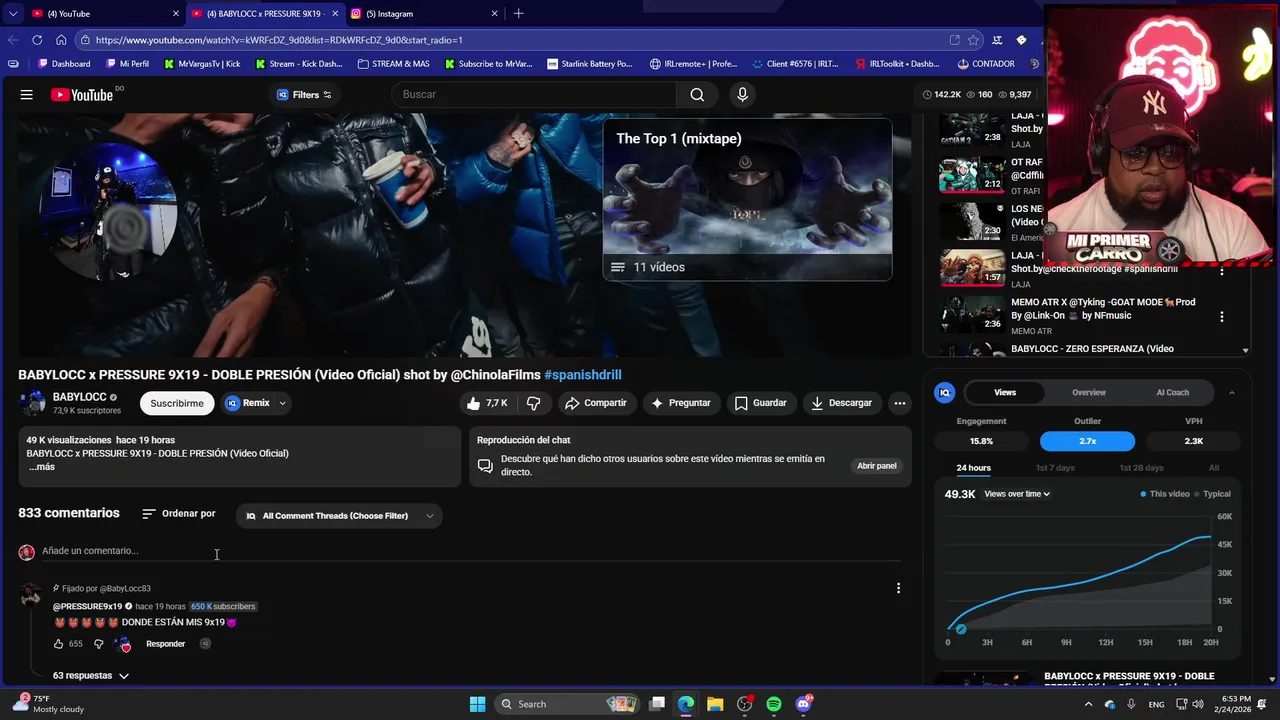Open the STREAM & MAS bookmarks folder
This screenshot has width=1280, height=720.
click(x=392, y=64)
